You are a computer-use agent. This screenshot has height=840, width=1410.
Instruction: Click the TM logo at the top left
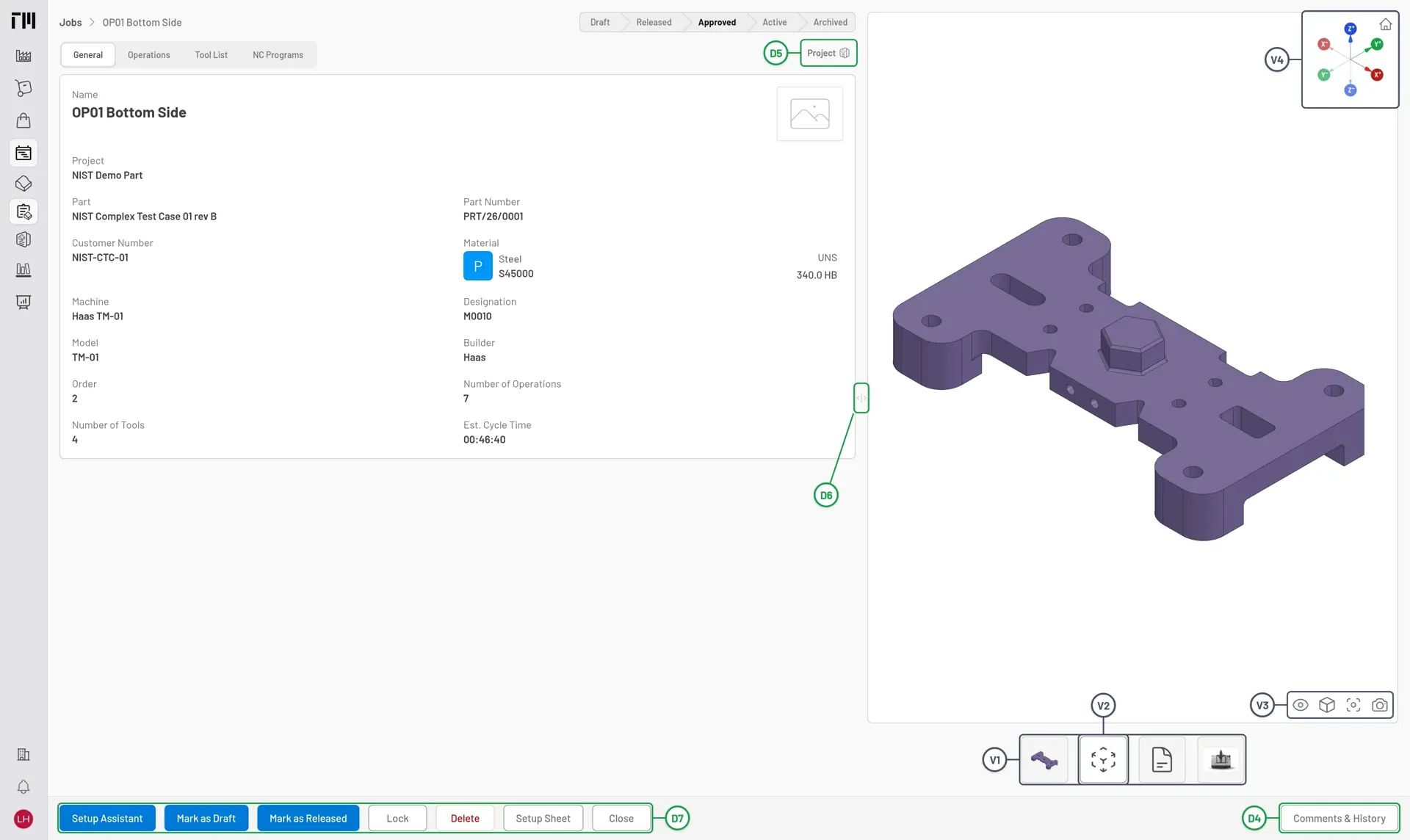tap(23, 21)
